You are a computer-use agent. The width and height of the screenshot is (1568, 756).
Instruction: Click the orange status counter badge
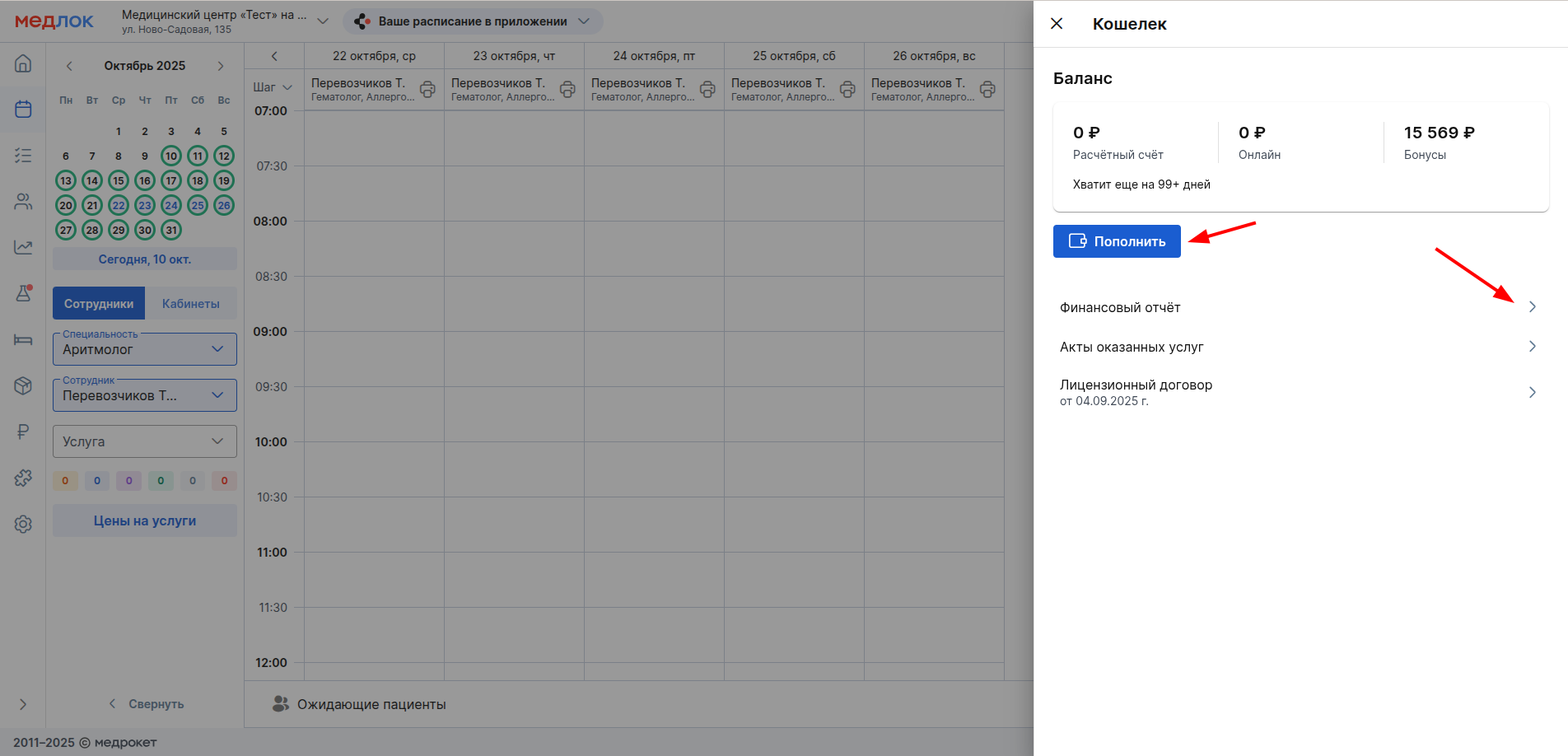(x=65, y=481)
